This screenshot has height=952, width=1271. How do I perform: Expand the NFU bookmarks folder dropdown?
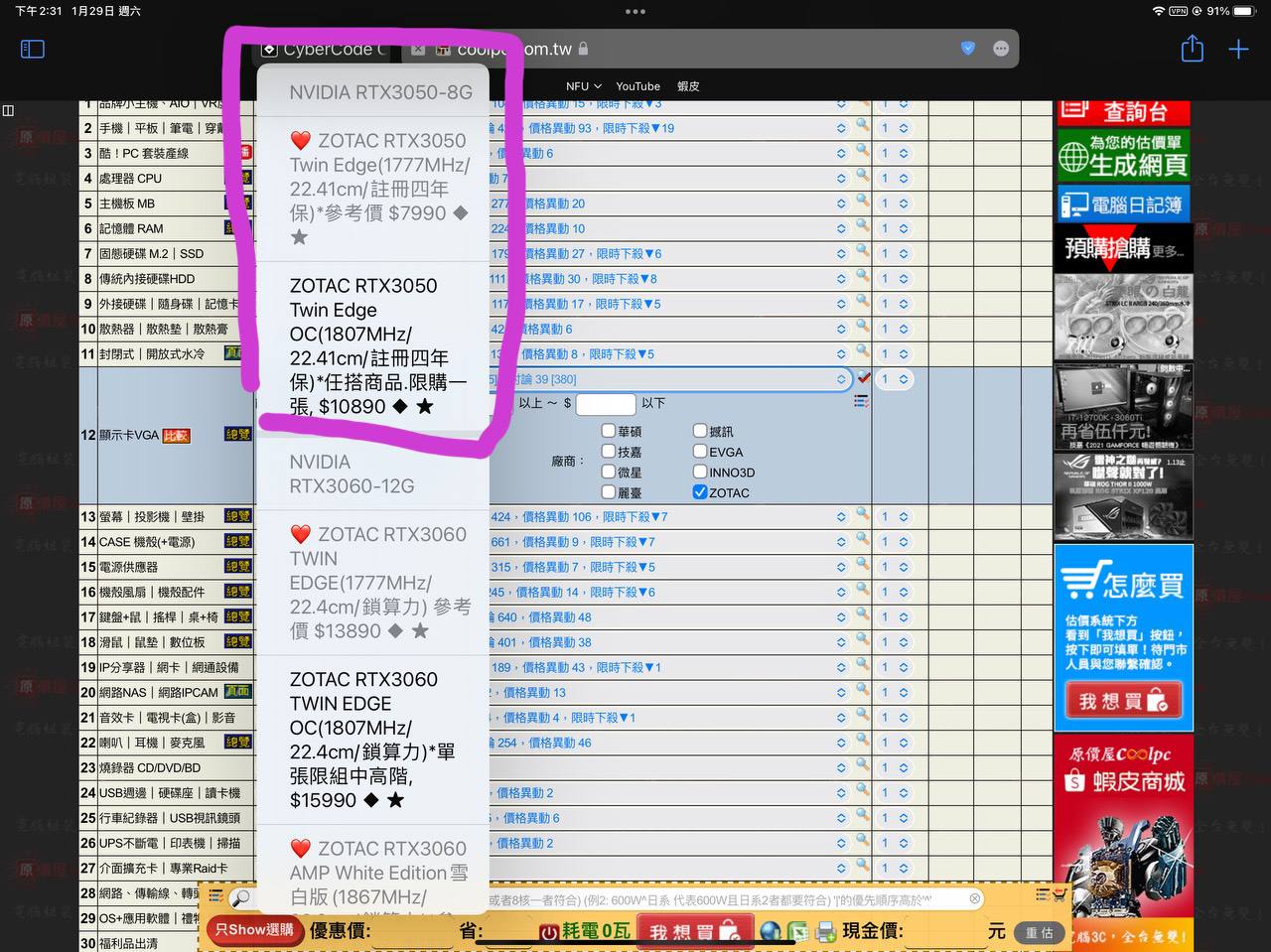pos(583,86)
